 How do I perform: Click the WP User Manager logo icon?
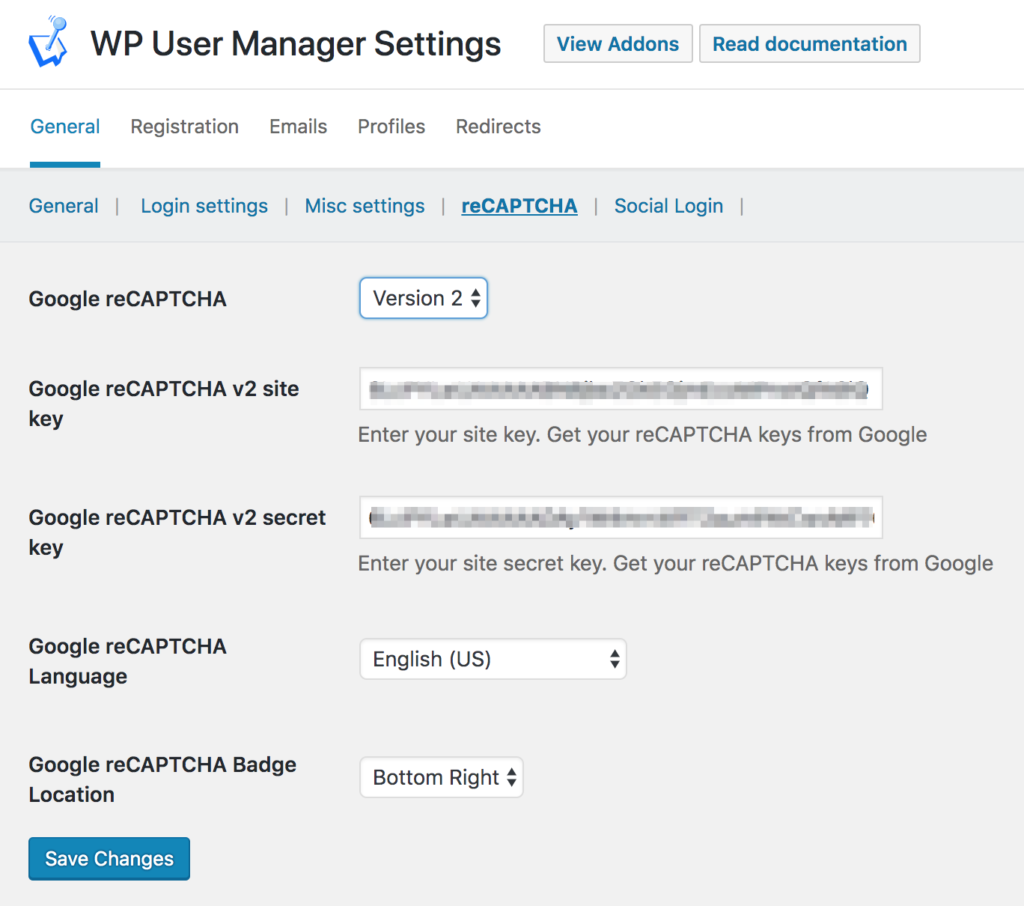click(x=48, y=43)
